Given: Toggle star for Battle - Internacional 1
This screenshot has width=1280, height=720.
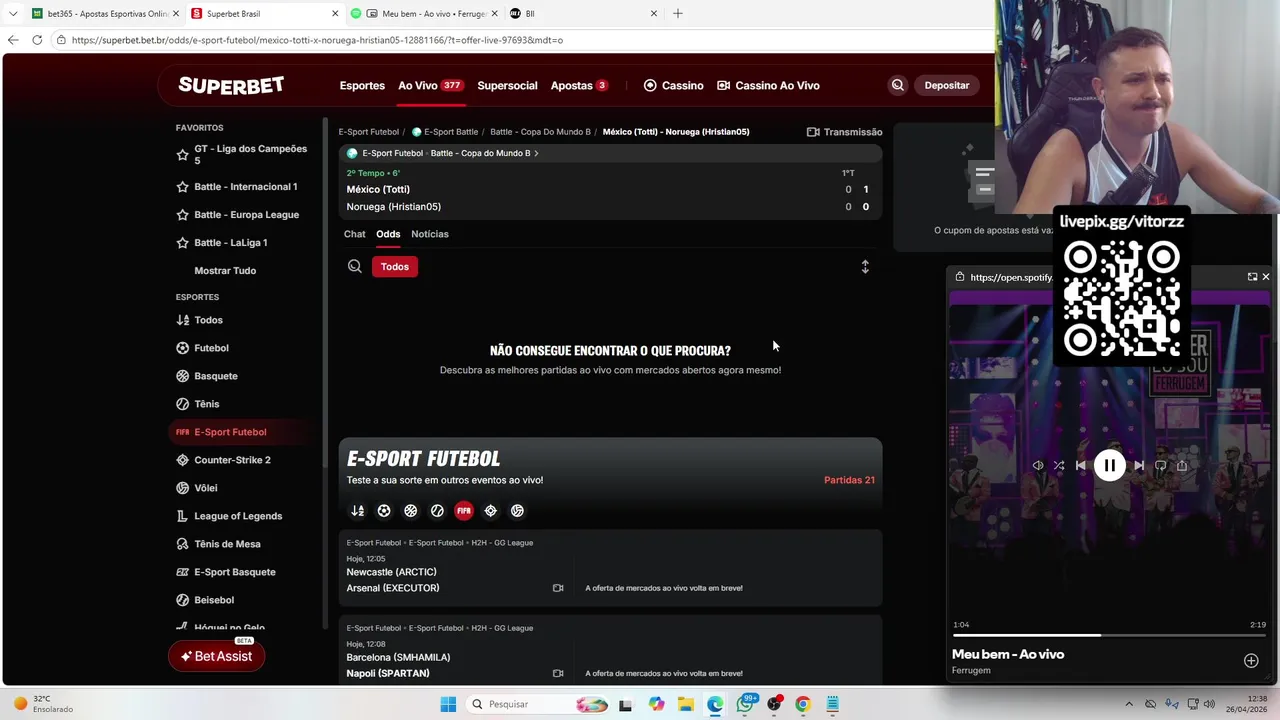Looking at the screenshot, I should click(x=182, y=187).
